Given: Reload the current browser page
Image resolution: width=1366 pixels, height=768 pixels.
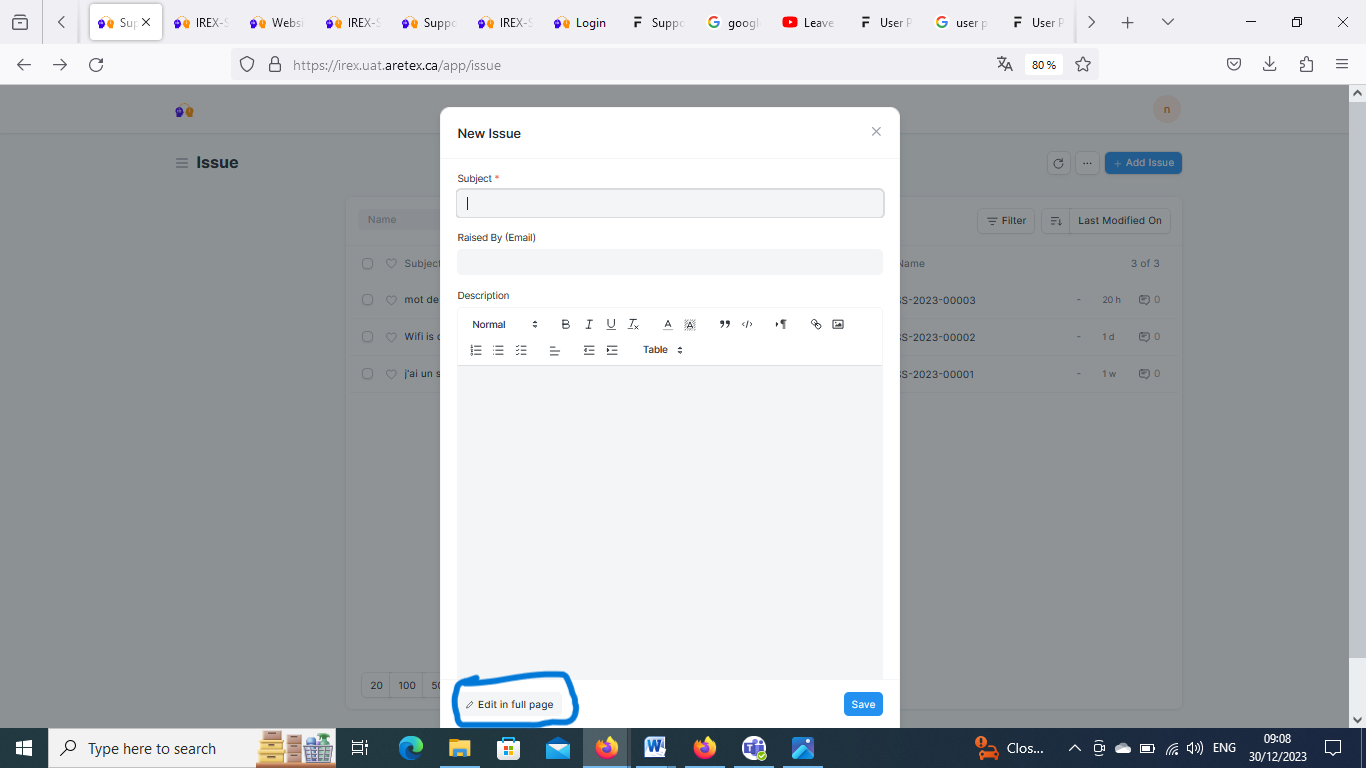Looking at the screenshot, I should 96,64.
